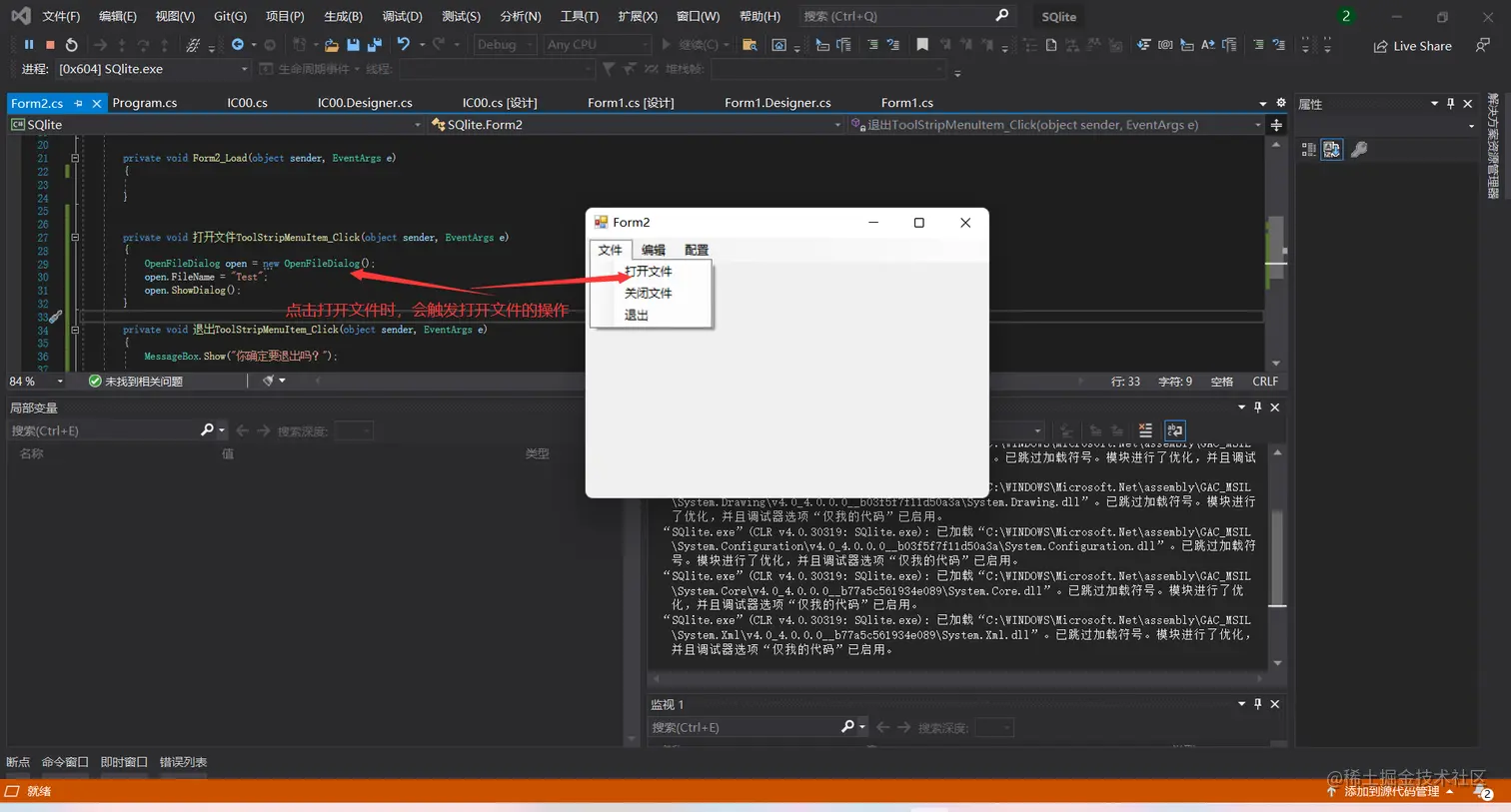The height and width of the screenshot is (812, 1511).
Task: Switch to the Form1.Designer.cs tab
Action: click(x=777, y=103)
